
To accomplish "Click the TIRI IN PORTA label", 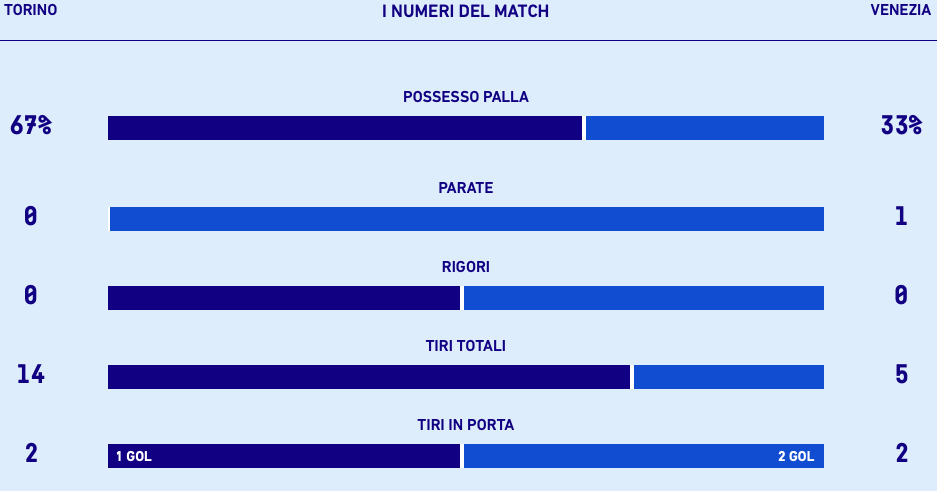I will coord(466,425).
